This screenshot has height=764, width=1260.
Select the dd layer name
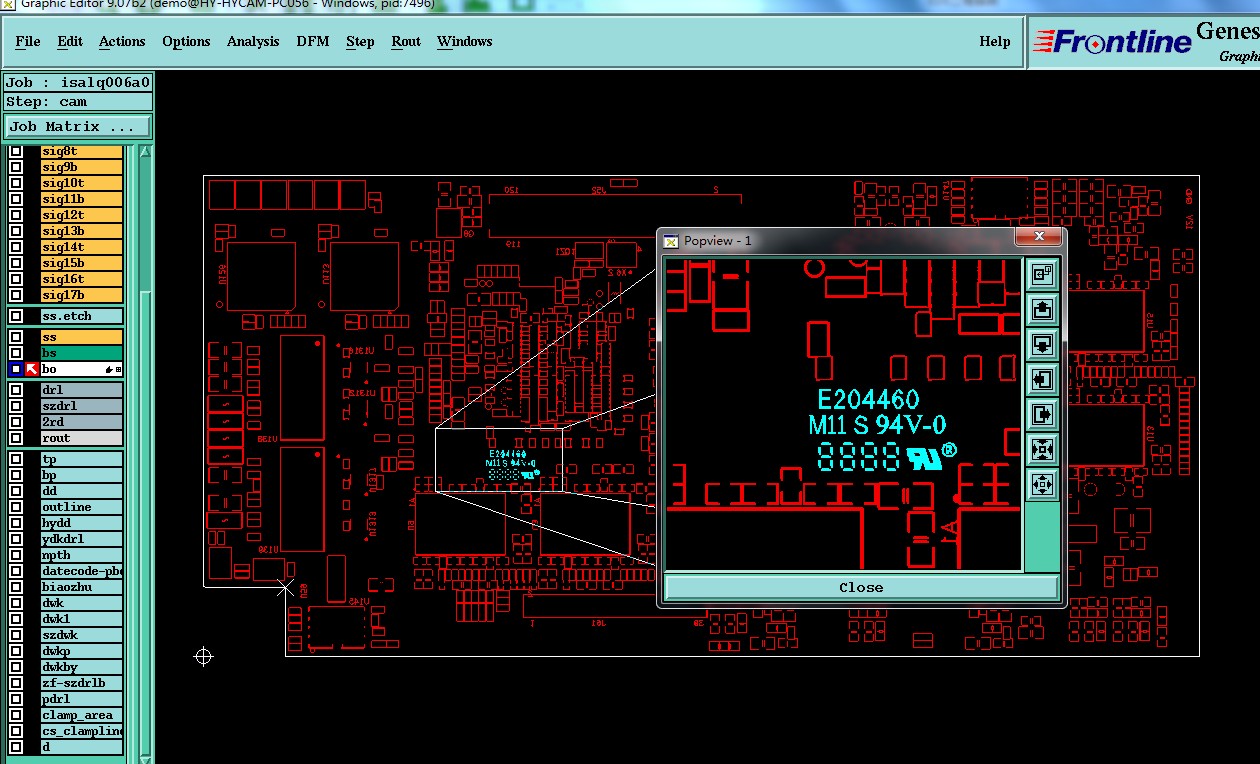pos(81,491)
